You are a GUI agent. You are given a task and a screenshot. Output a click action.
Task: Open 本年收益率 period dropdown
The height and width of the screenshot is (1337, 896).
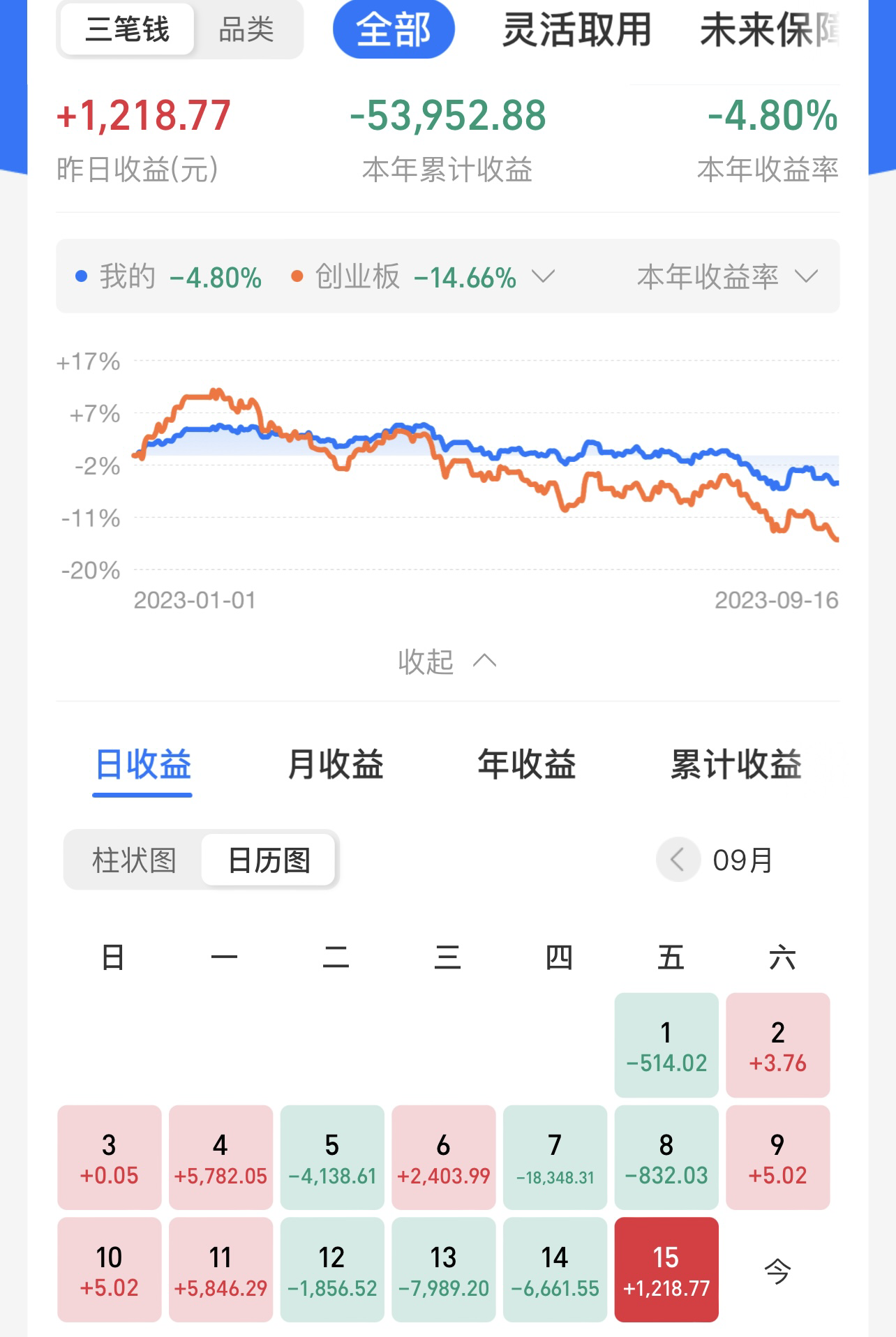pos(727,277)
